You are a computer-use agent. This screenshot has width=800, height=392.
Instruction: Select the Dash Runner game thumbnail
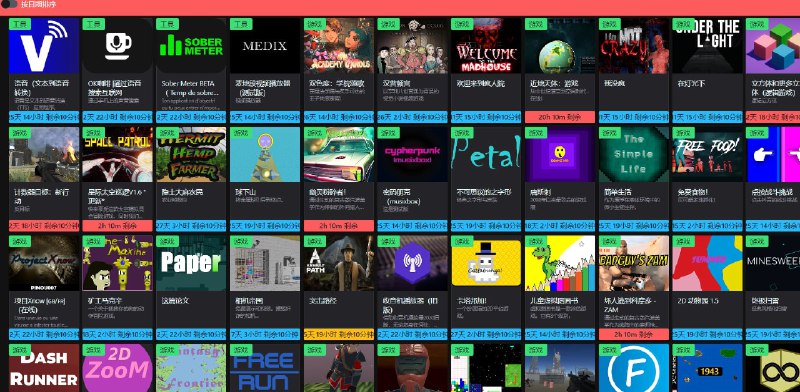point(44,368)
